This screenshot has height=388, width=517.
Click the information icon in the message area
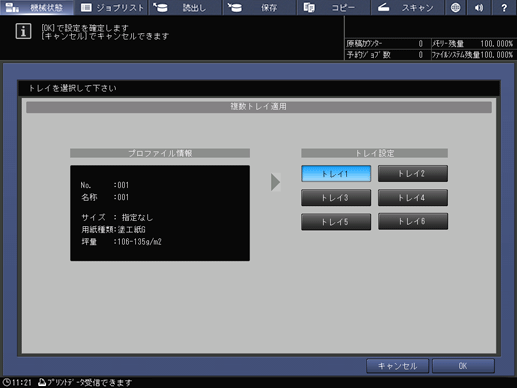pyautogui.click(x=23, y=31)
